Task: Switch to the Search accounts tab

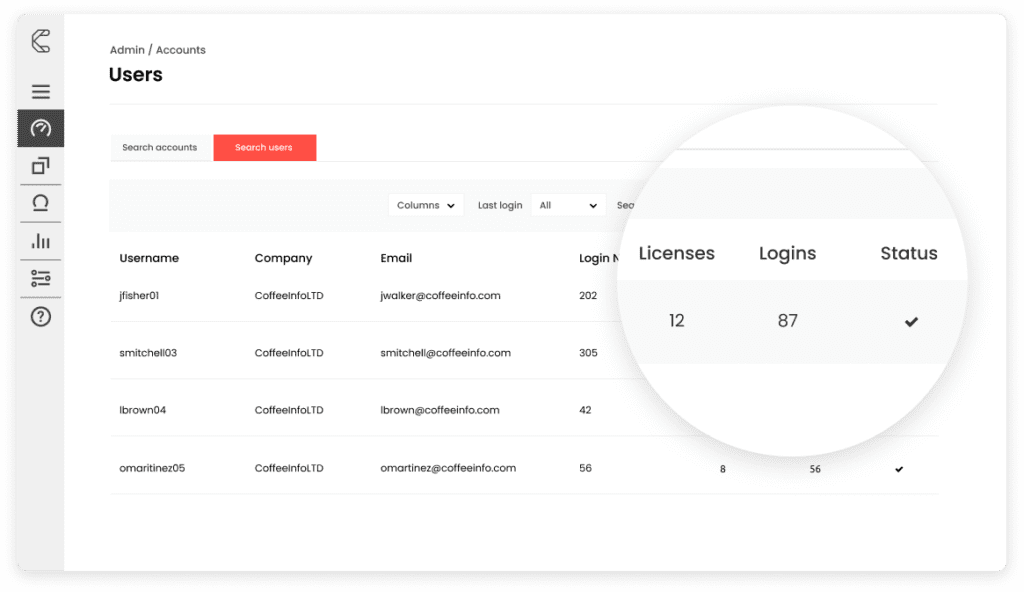Action: pyautogui.click(x=160, y=148)
